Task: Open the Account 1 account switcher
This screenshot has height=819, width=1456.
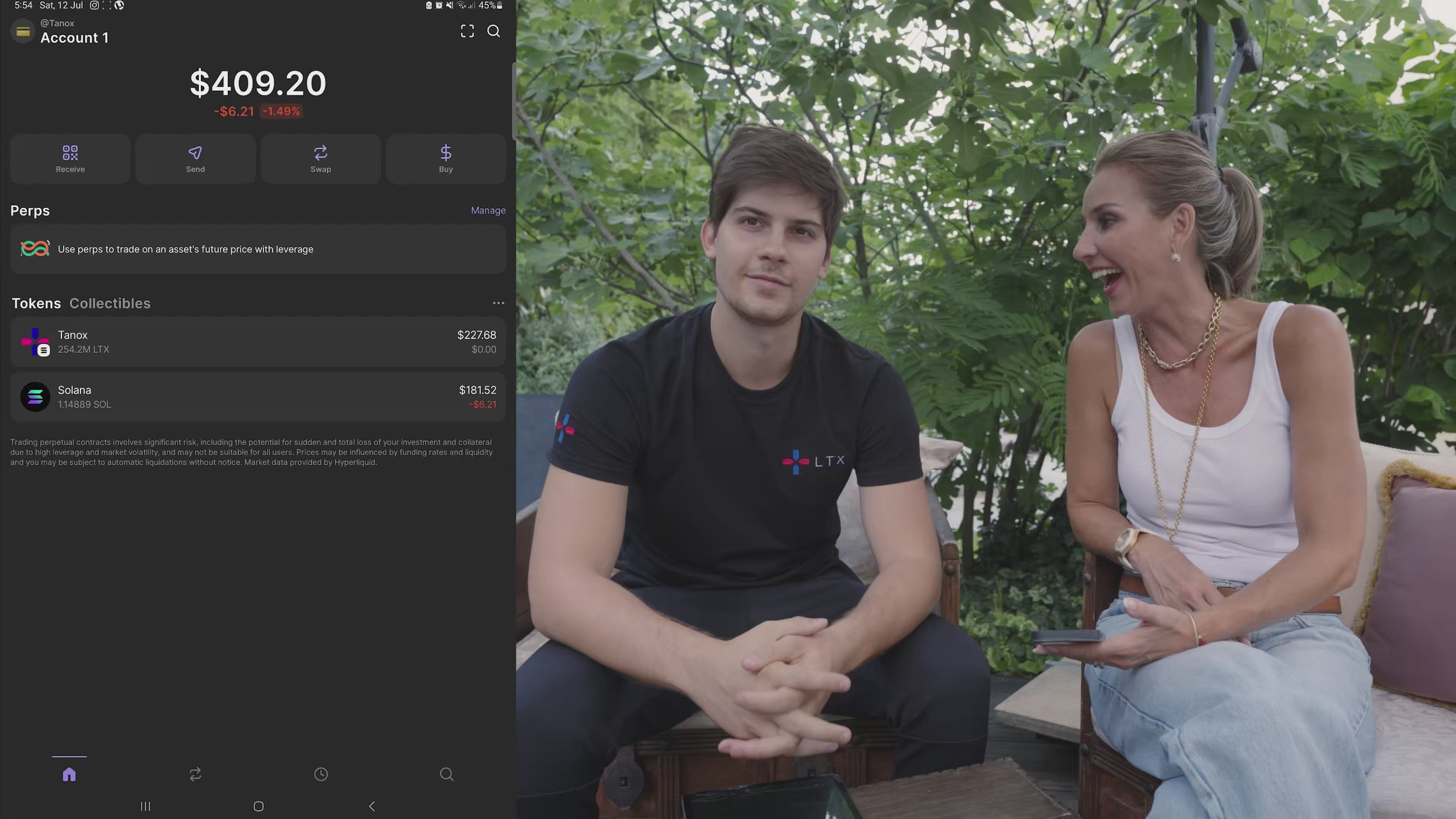Action: 74,38
